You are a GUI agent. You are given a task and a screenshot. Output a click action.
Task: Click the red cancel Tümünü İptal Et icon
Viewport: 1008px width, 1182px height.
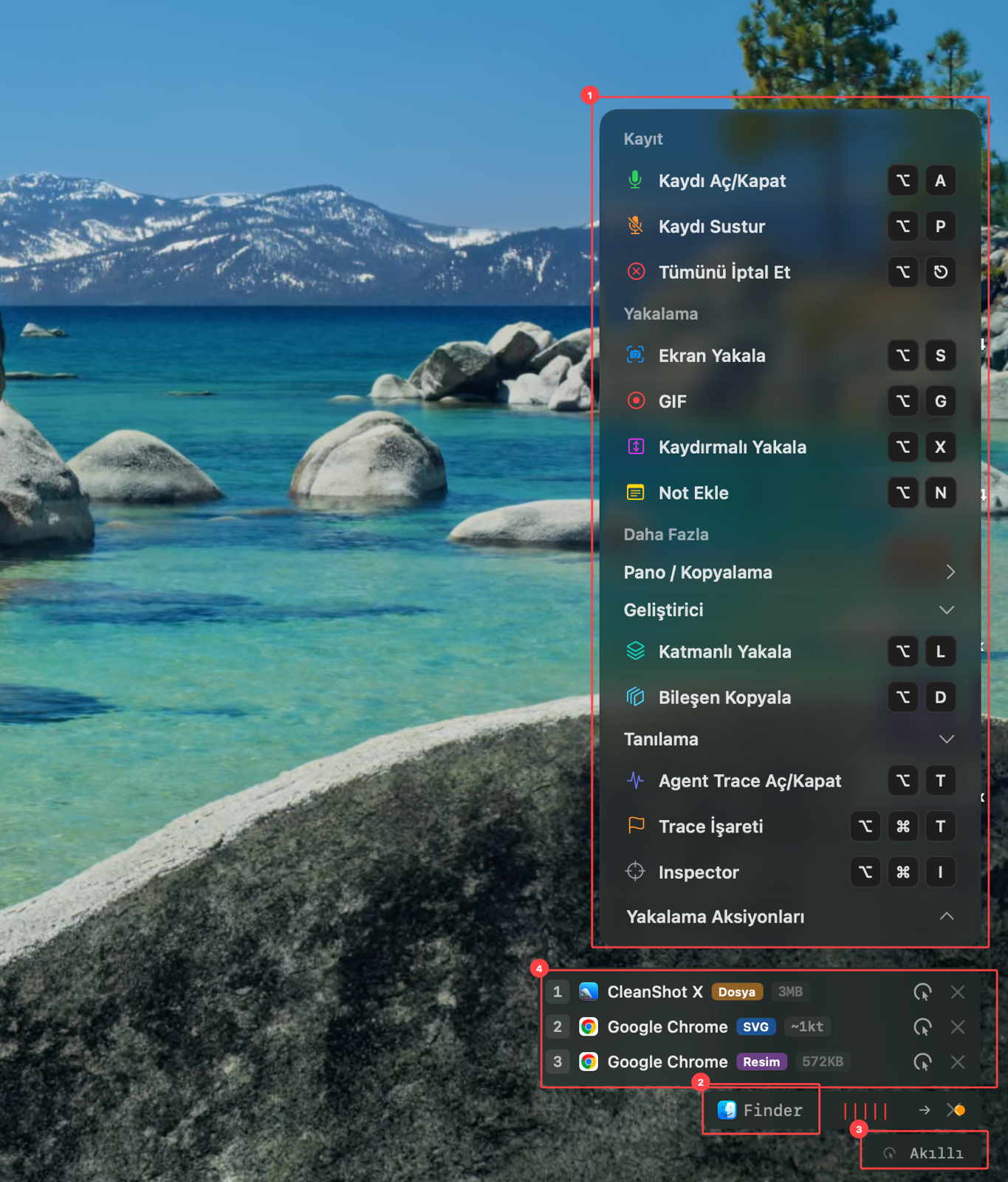coord(636,272)
